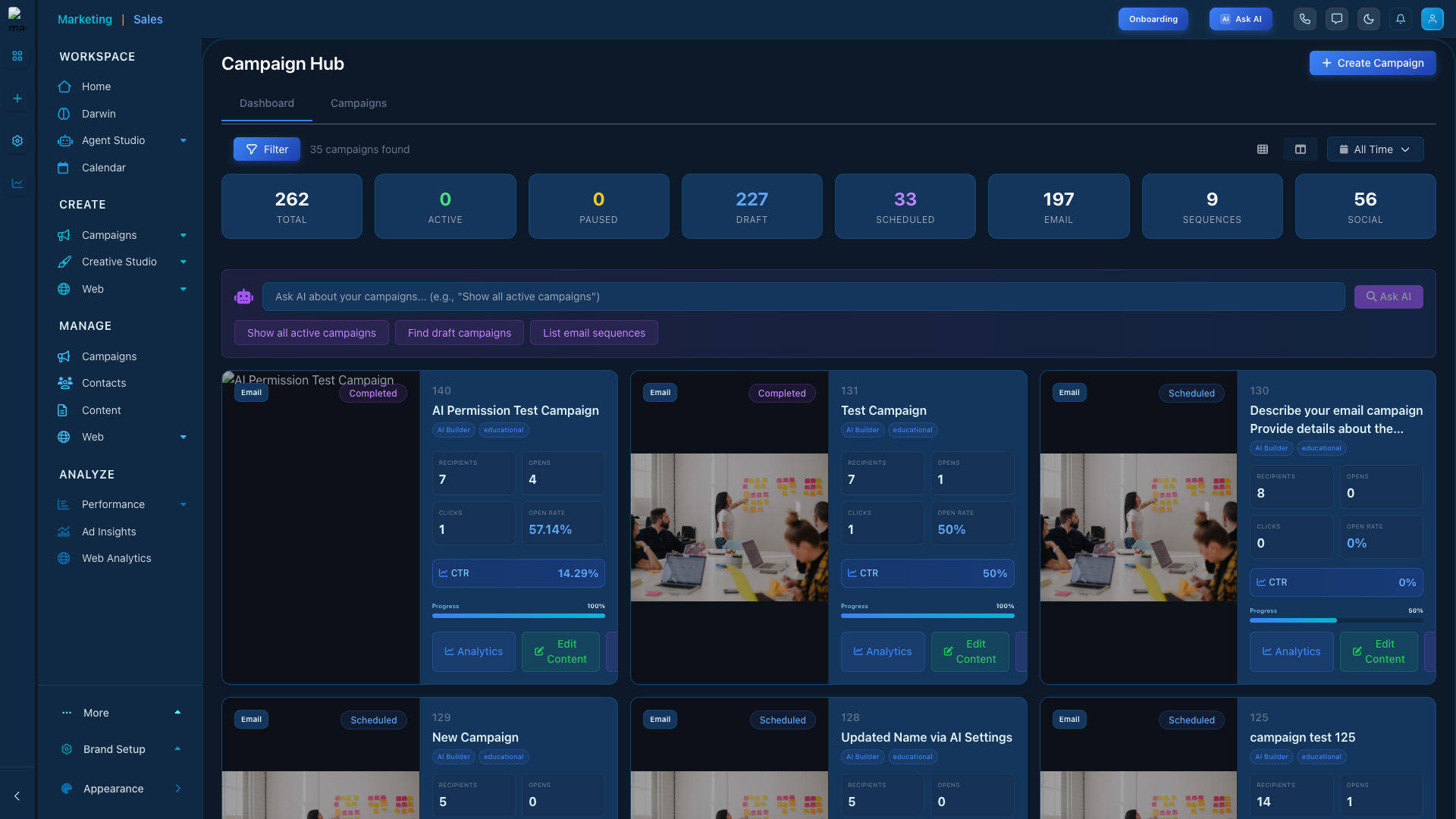Click the AI robot icon beside the prompt

(243, 297)
